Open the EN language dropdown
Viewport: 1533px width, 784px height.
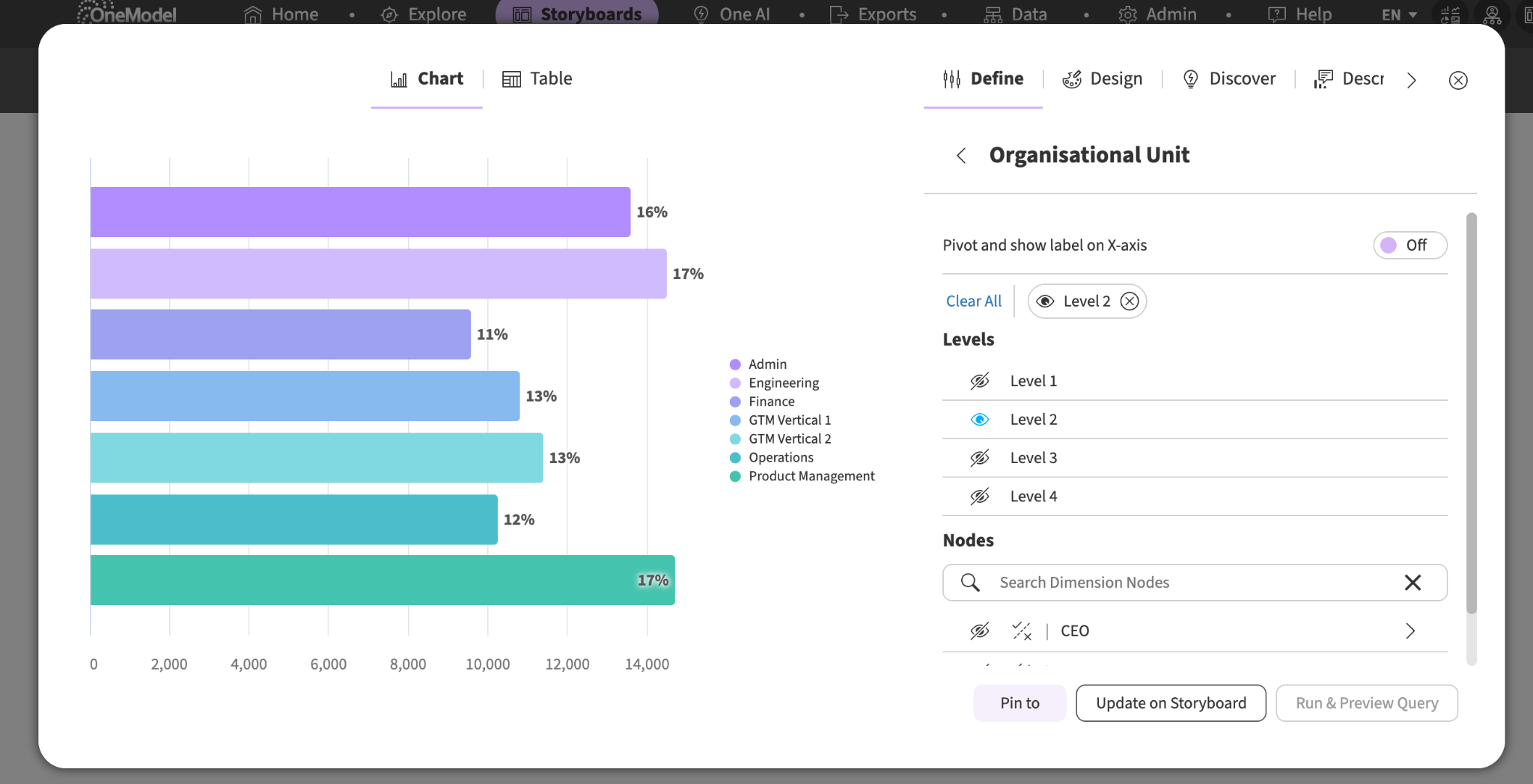1399,14
